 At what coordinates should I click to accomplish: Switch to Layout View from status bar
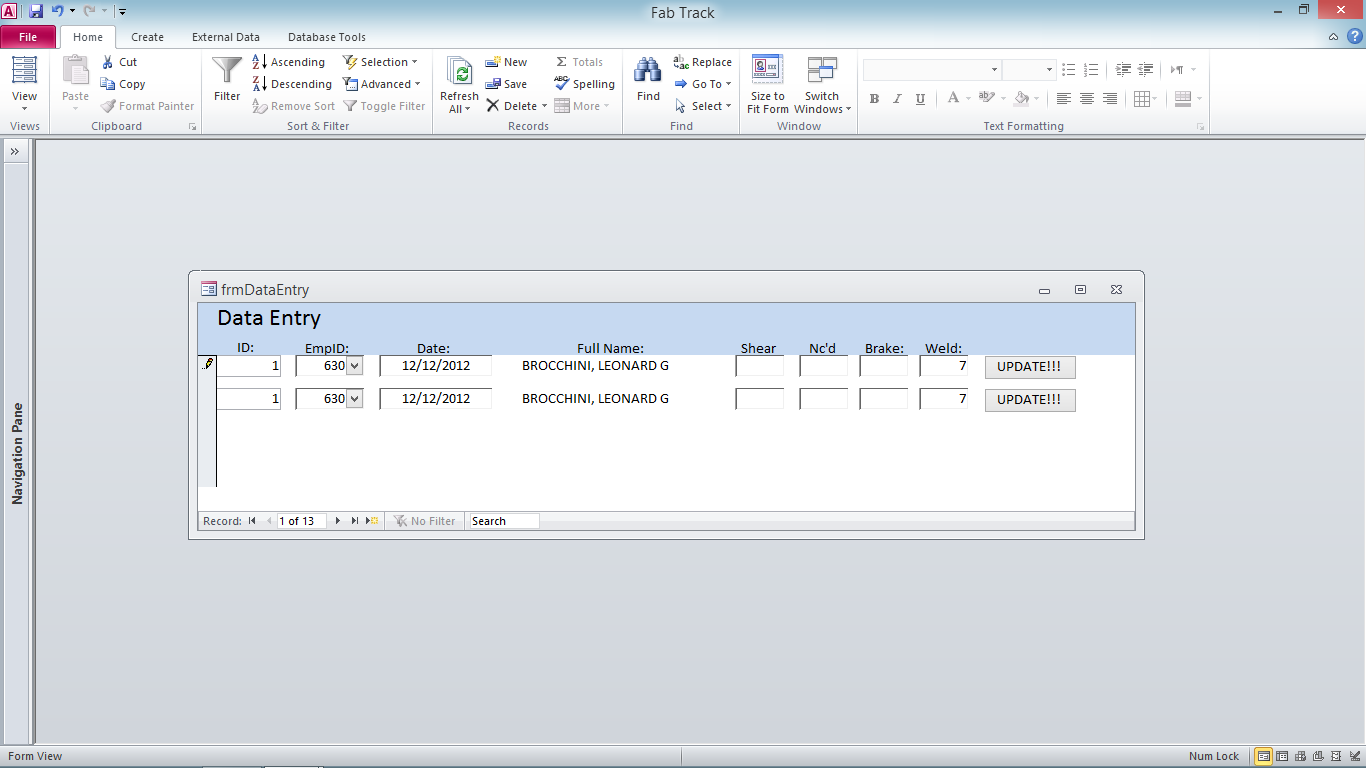coord(1336,757)
